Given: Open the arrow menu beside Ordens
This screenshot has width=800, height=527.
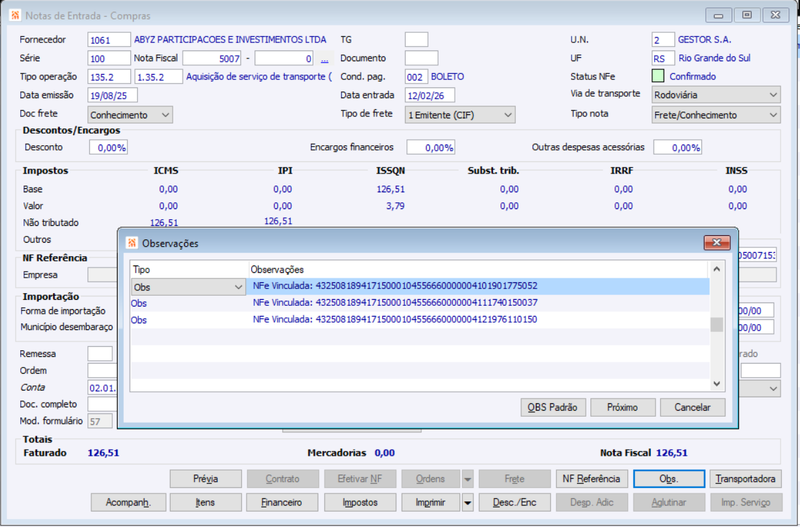Looking at the screenshot, I should (467, 479).
